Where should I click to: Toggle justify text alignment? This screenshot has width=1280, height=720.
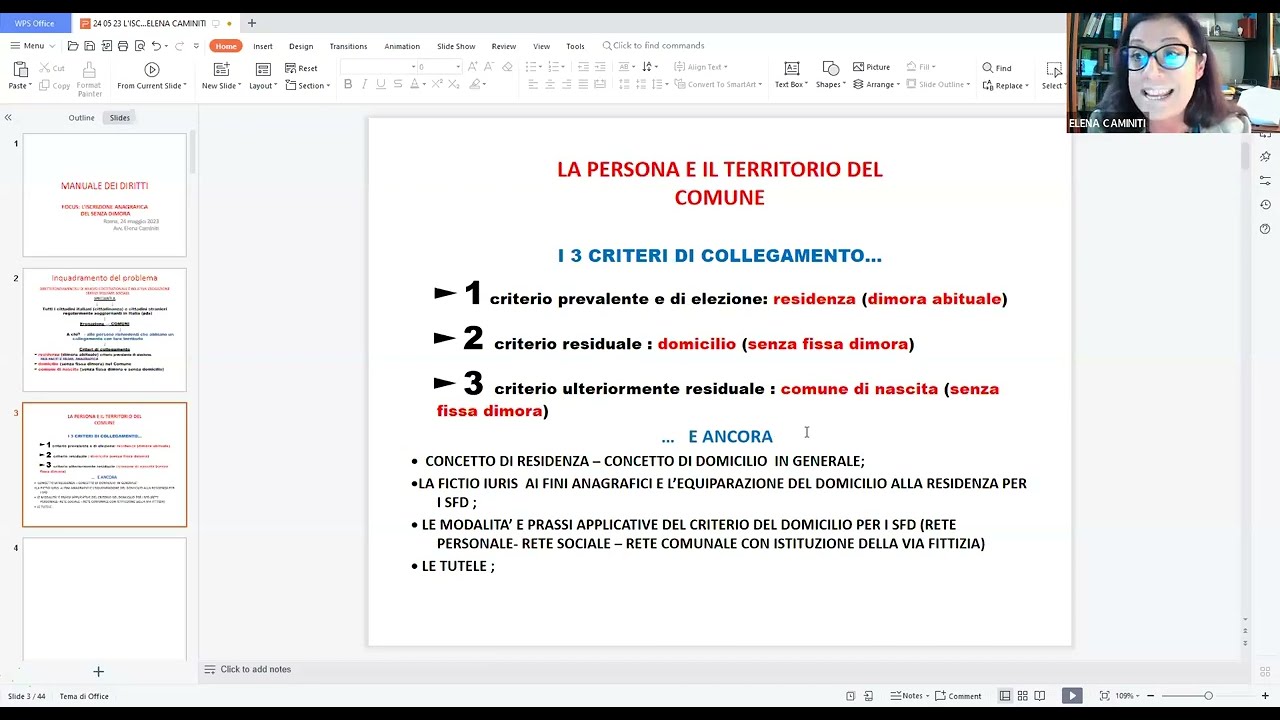point(583,85)
